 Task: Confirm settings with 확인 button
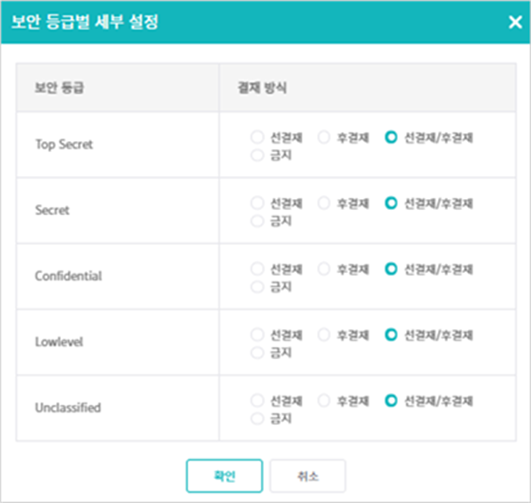pyautogui.click(x=224, y=476)
